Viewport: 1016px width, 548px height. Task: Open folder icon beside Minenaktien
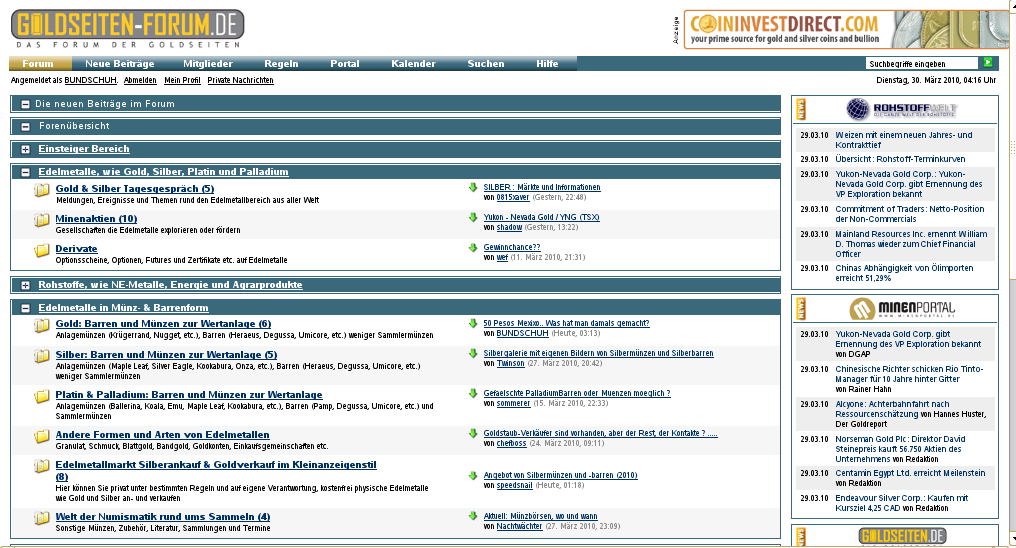pos(41,220)
